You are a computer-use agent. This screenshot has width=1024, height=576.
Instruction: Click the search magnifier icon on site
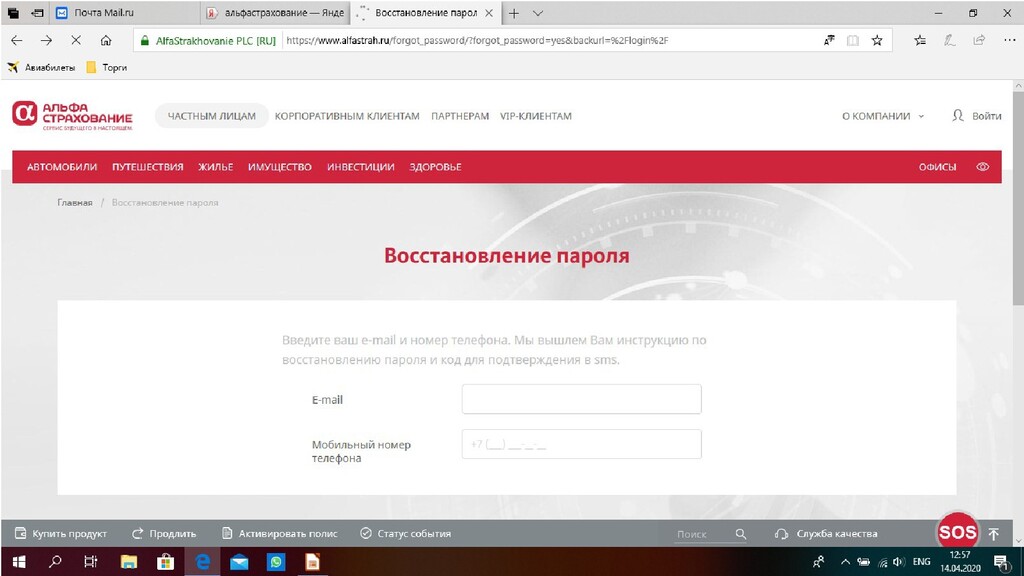(x=741, y=534)
